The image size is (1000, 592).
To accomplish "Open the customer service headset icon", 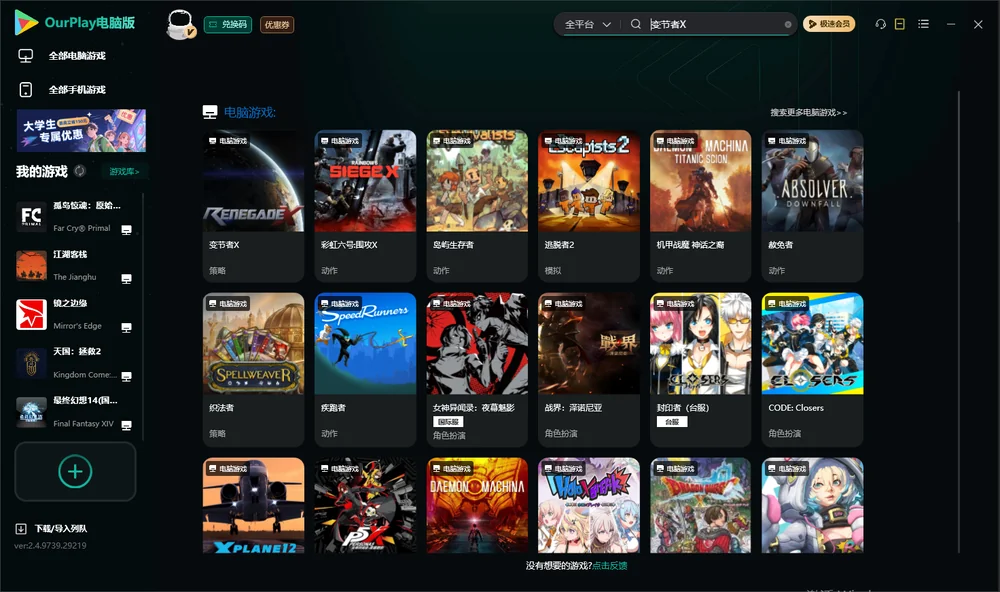I will pos(881,24).
